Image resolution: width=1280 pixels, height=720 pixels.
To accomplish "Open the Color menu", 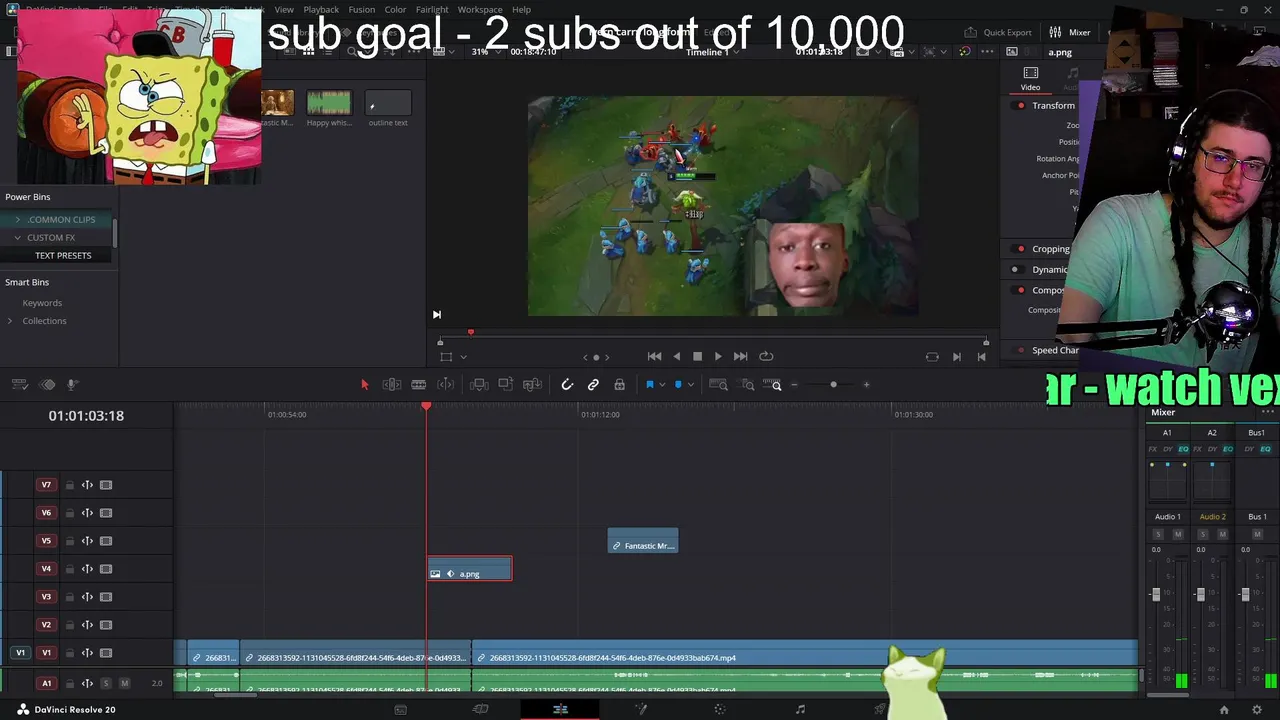I will [x=396, y=10].
